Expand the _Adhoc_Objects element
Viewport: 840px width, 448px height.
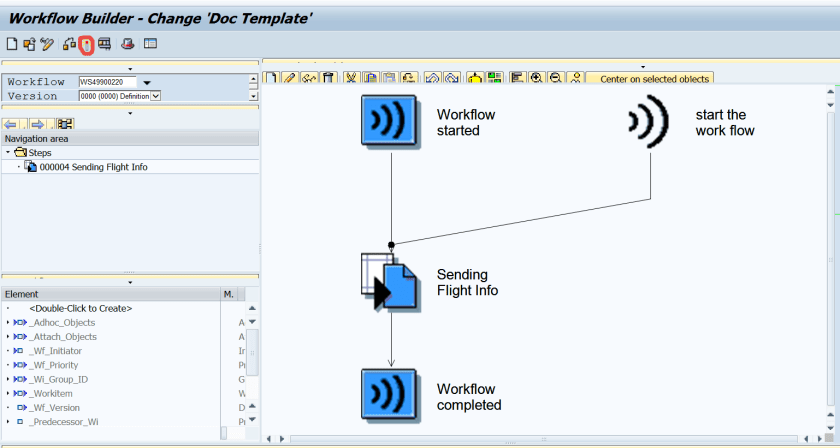tap(8, 323)
